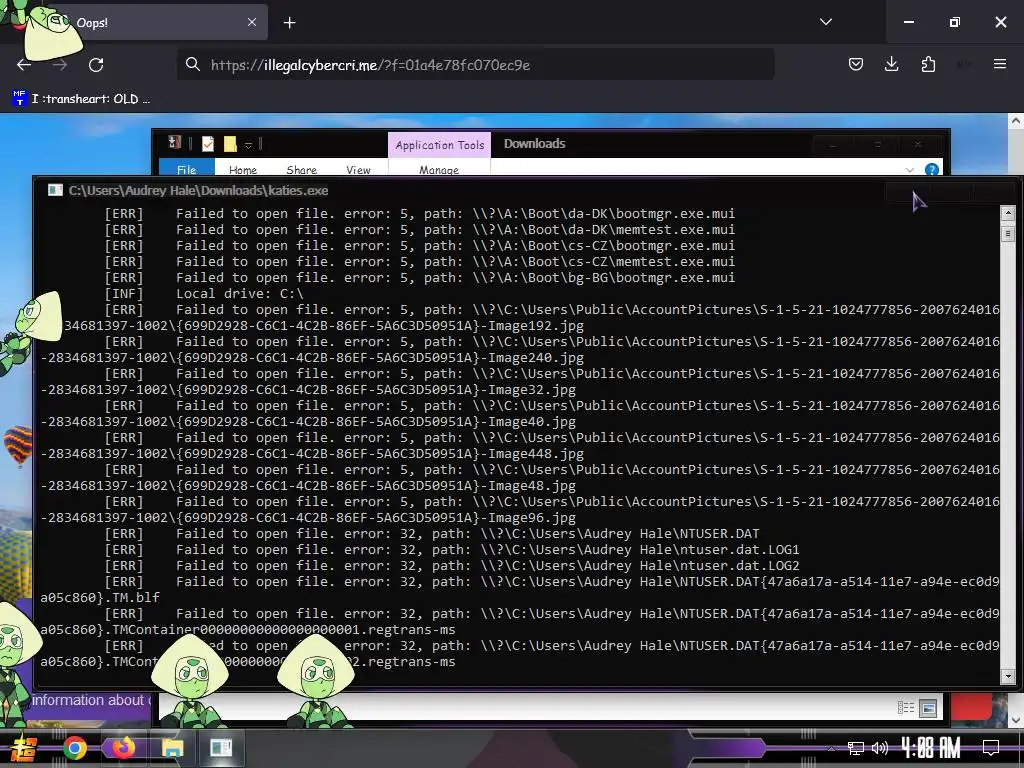Open the Firefox hamburger application menu
The width and height of the screenshot is (1024, 768).
tap(1000, 64)
